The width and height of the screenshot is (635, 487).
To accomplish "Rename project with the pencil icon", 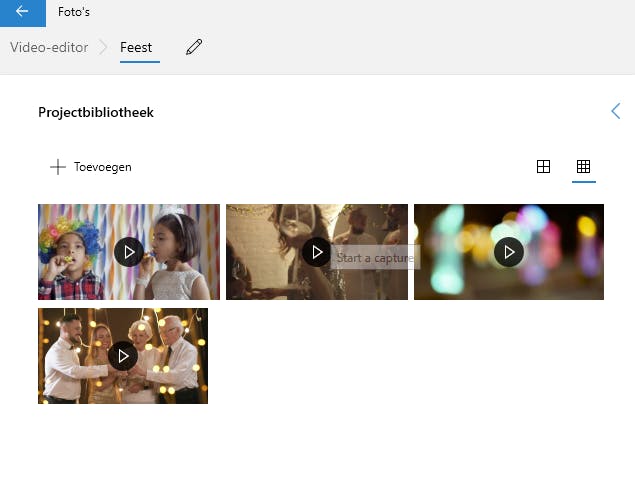I will (194, 47).
